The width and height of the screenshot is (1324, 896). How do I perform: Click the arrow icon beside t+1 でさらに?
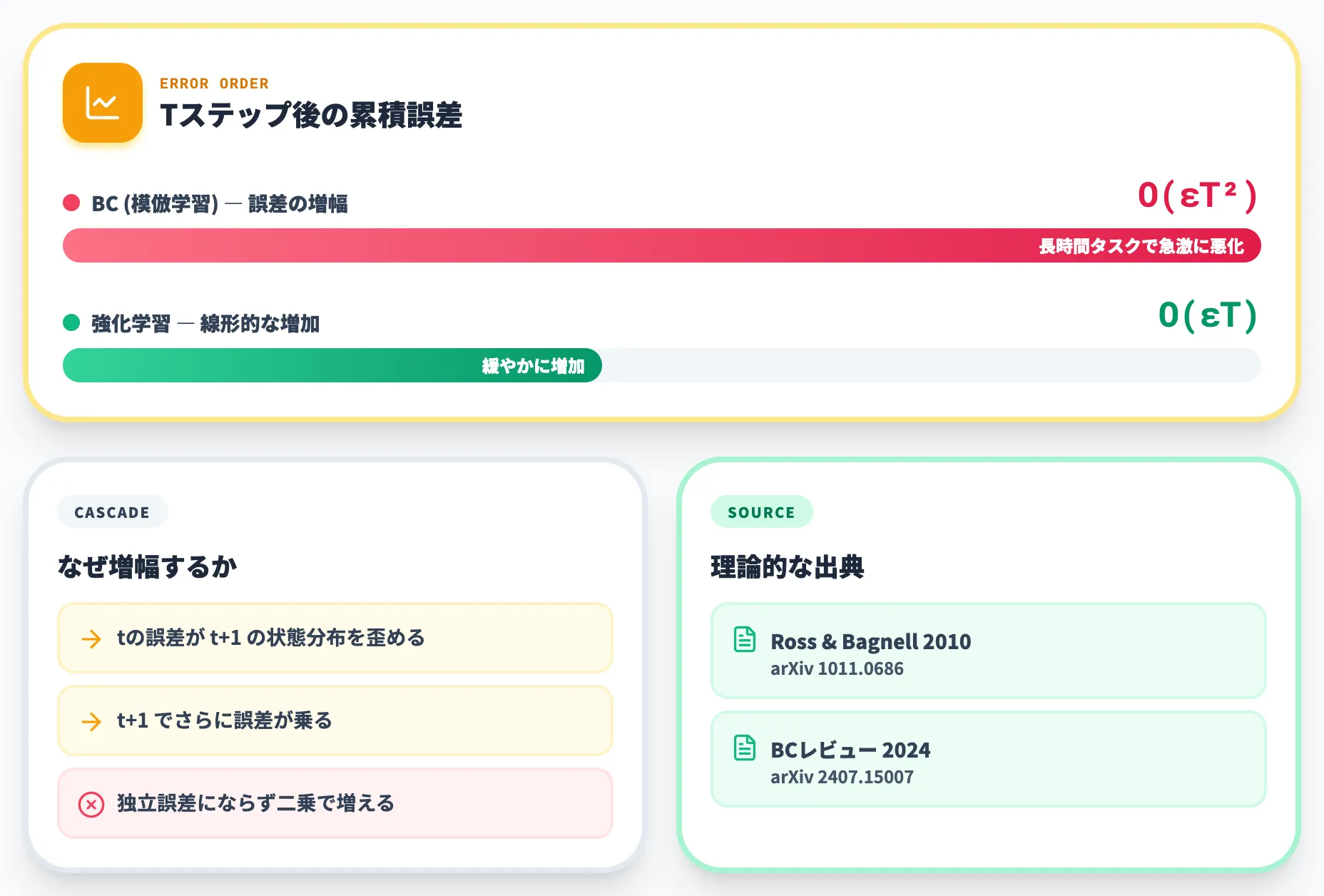91,721
